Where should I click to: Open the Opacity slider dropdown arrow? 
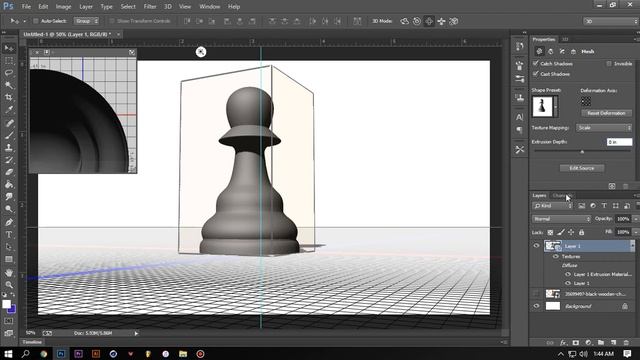635,219
